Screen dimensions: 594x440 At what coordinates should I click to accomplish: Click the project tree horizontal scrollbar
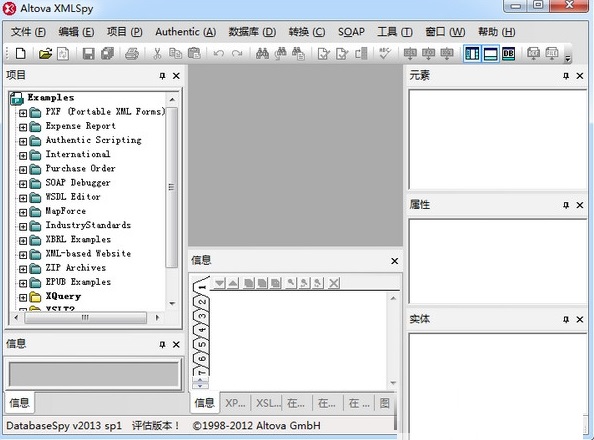pos(86,318)
